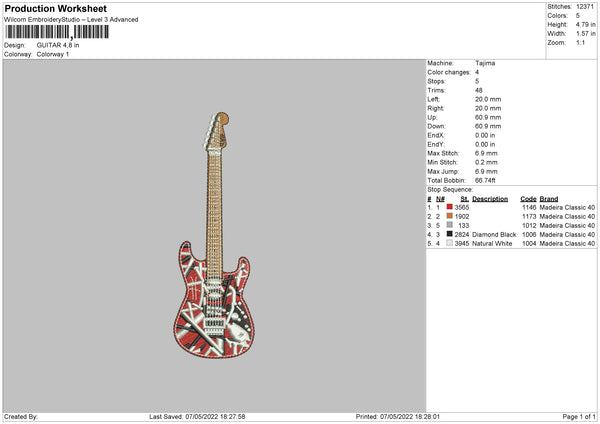Click thread code 1146

pyautogui.click(x=529, y=207)
